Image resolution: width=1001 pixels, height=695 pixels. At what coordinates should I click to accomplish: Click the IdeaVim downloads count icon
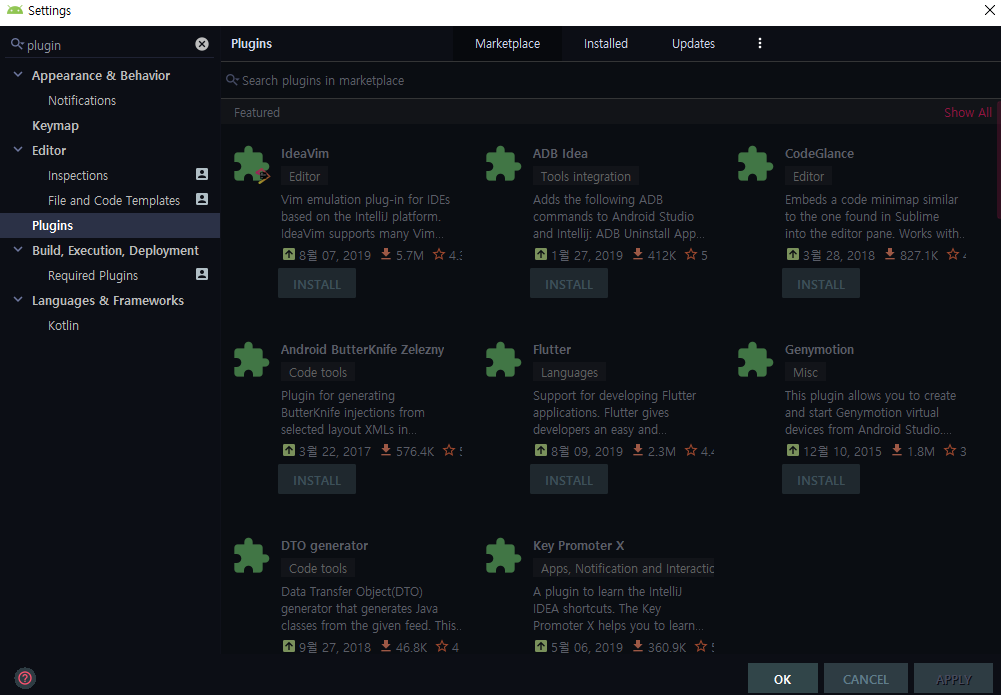tap(386, 255)
